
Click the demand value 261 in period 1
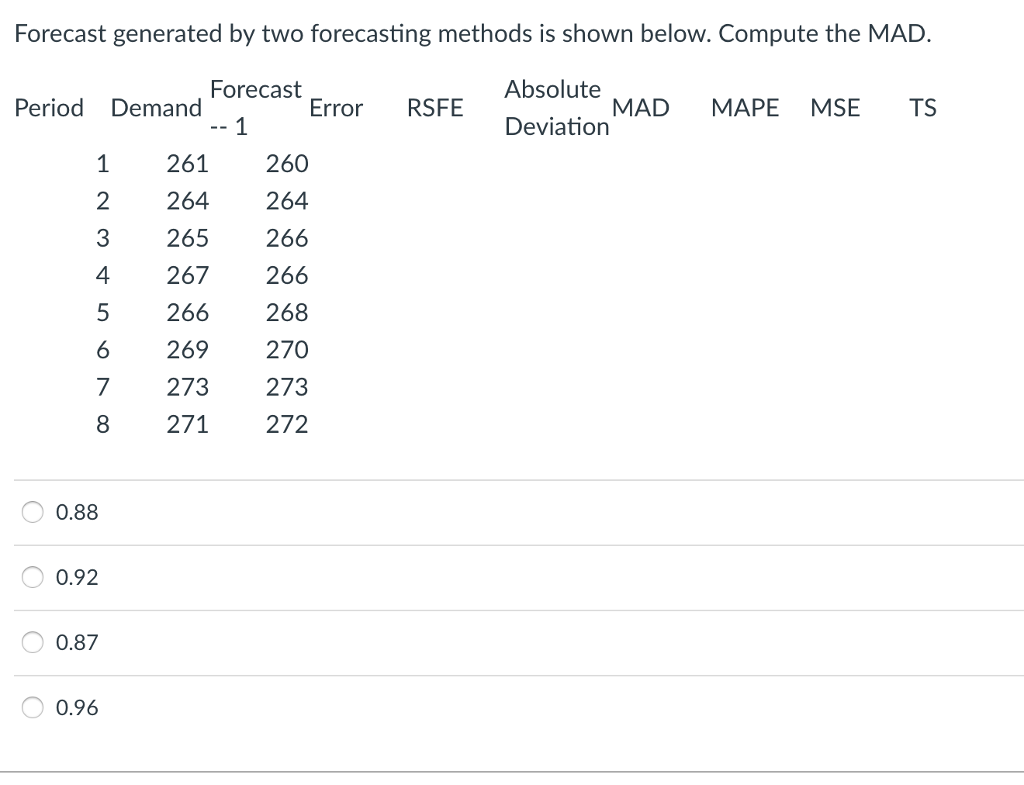point(188,164)
